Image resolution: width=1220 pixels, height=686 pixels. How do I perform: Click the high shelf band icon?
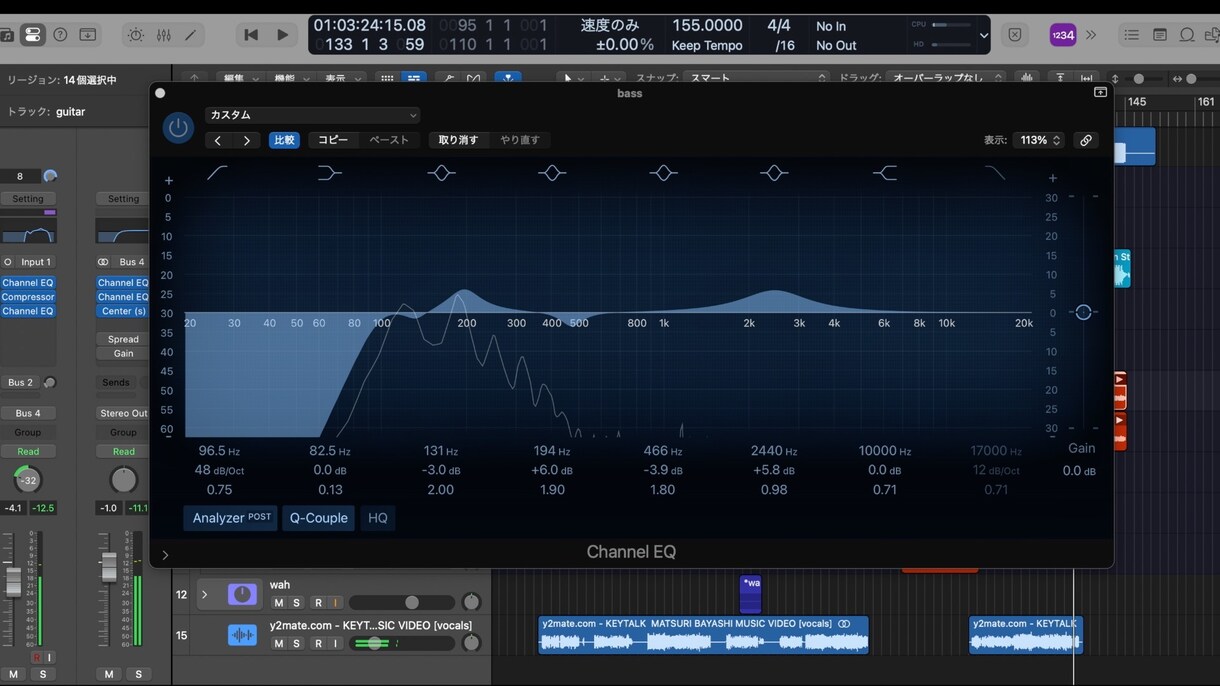tap(885, 173)
